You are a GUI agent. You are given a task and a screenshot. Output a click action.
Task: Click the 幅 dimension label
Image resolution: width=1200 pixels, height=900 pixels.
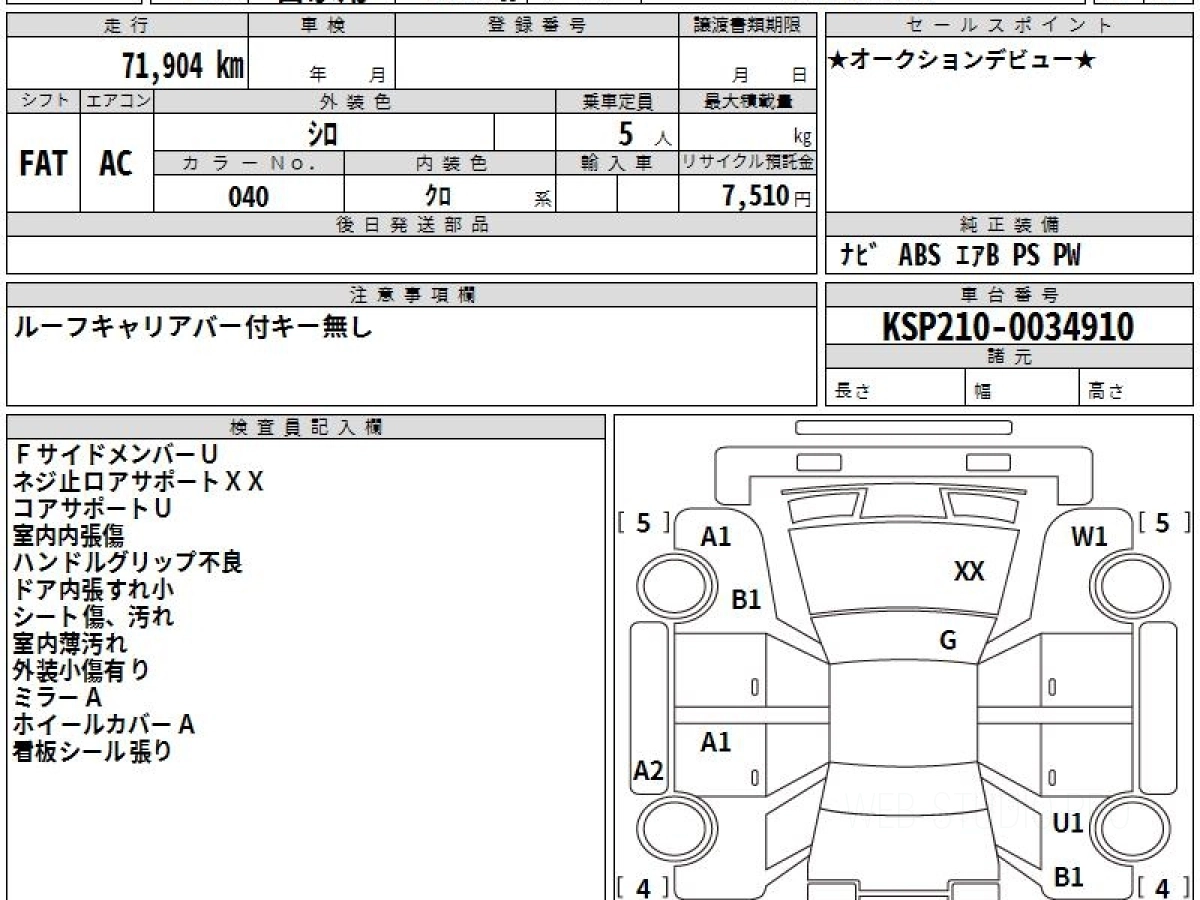(x=983, y=392)
